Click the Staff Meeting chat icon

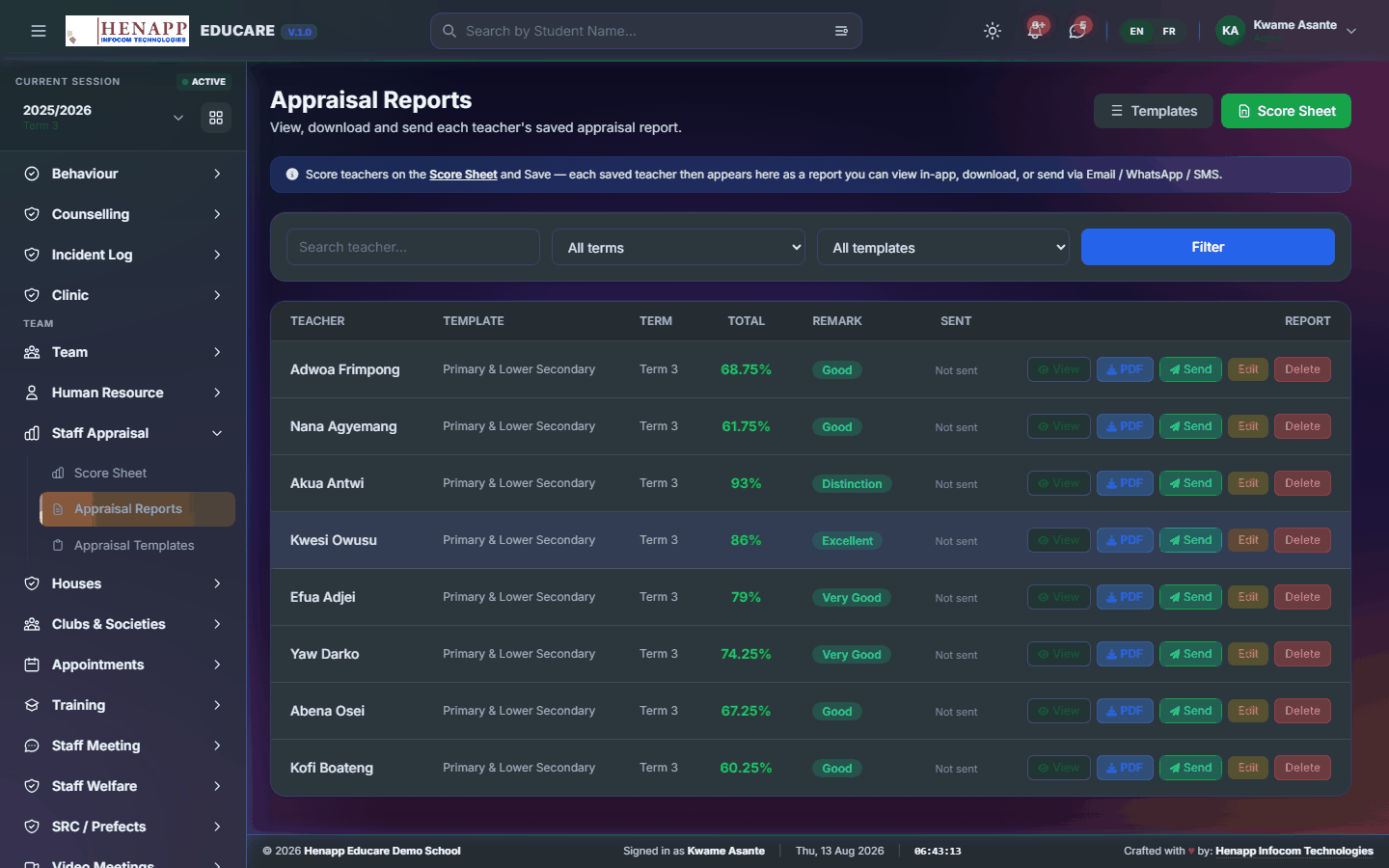(x=32, y=746)
